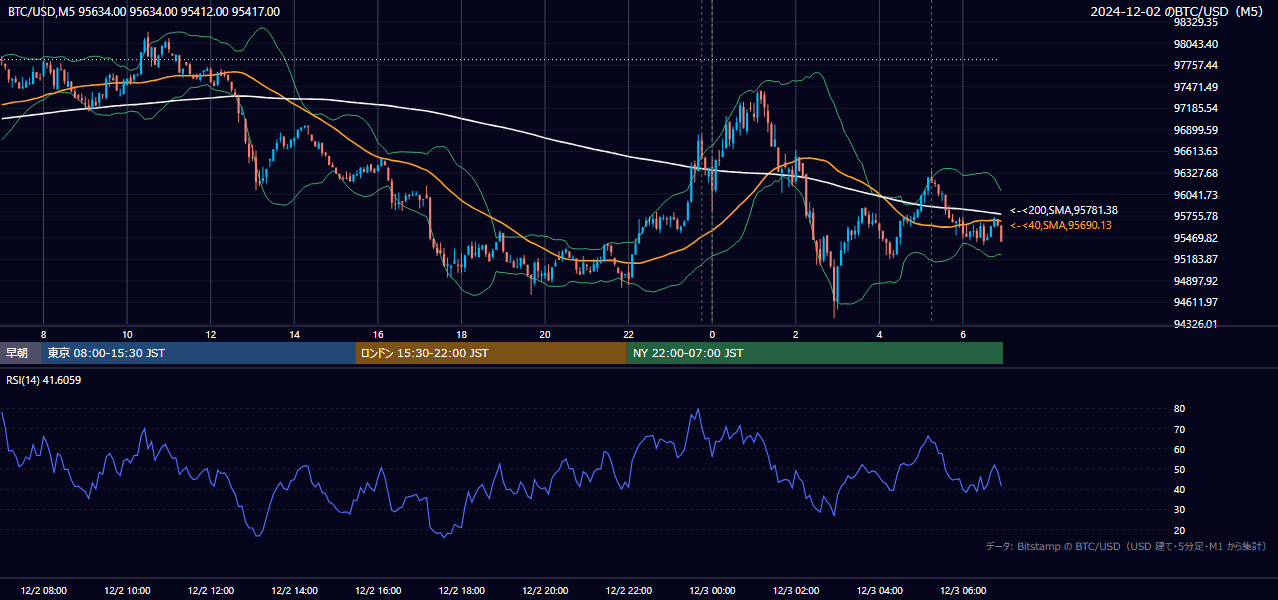
Task: Click the "12/2 20:00" time axis label
Action: tap(545, 591)
